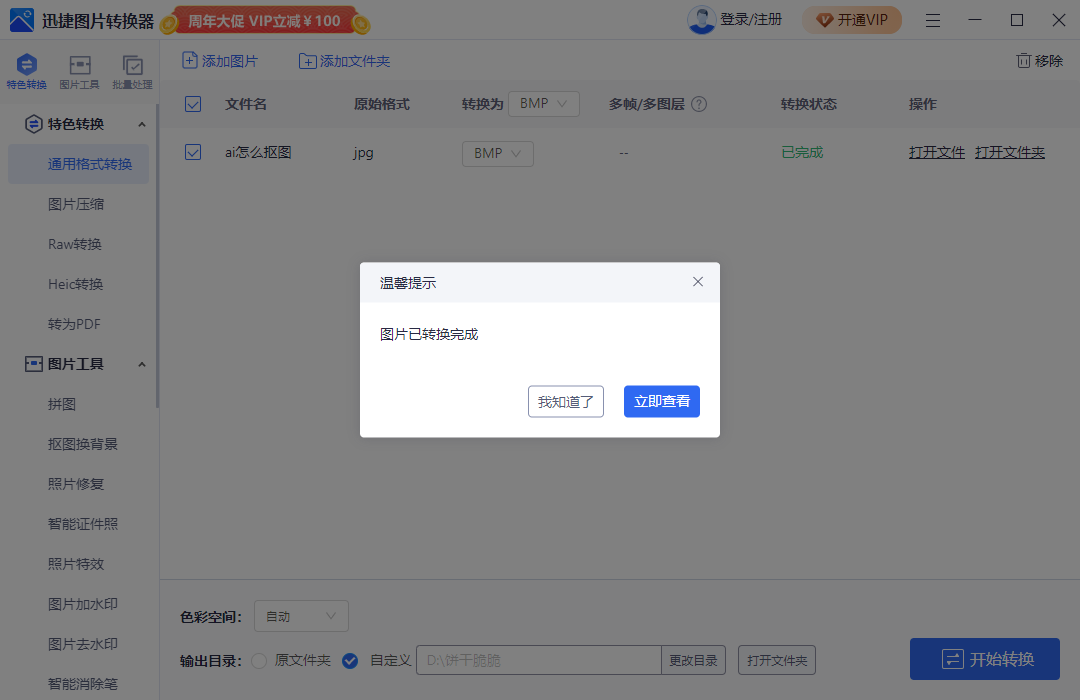Viewport: 1080px width, 700px height.
Task: Select 图片去水印 in sidebar
Action: point(83,644)
